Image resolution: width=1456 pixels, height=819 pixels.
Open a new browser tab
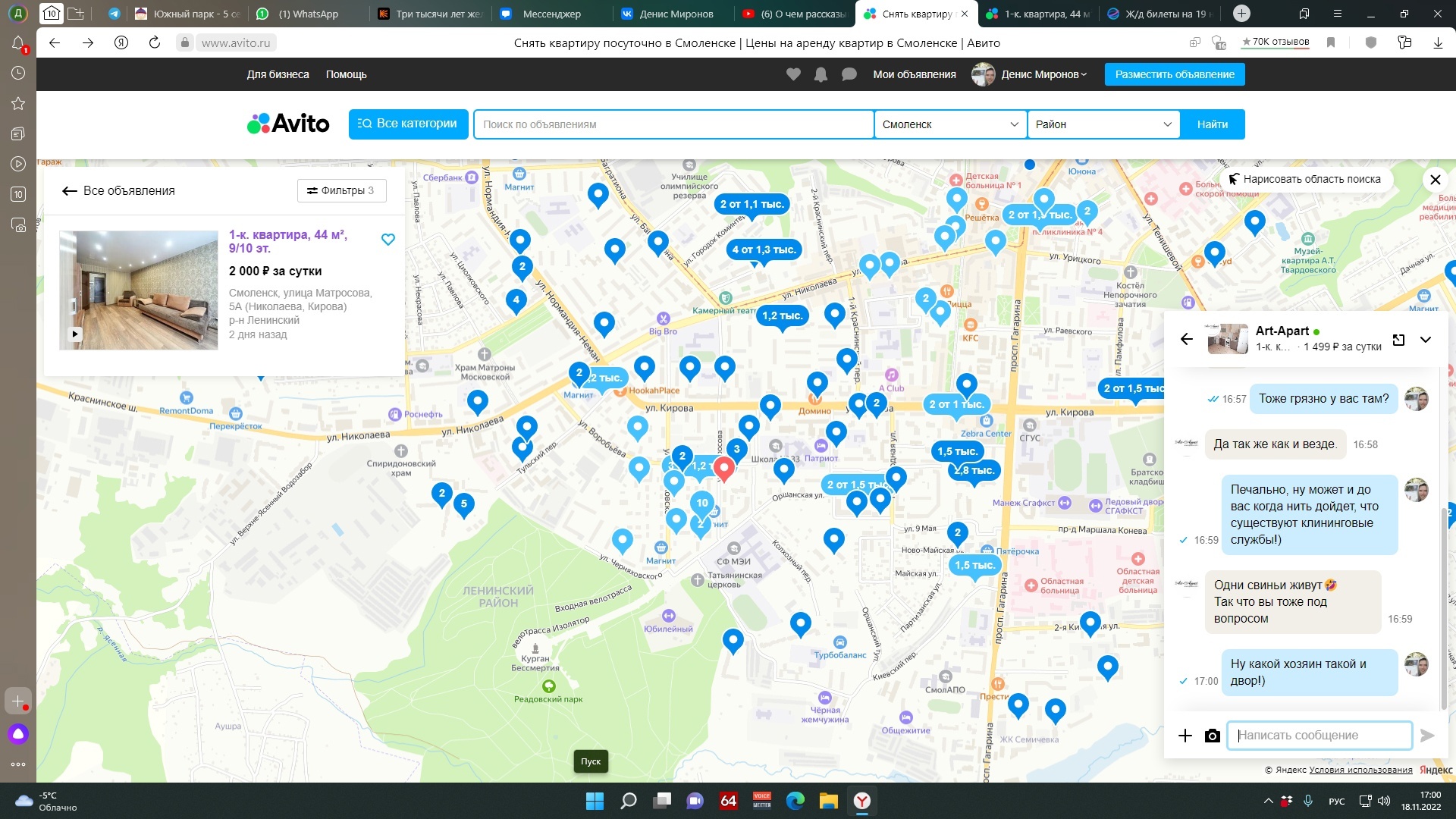pyautogui.click(x=1241, y=14)
